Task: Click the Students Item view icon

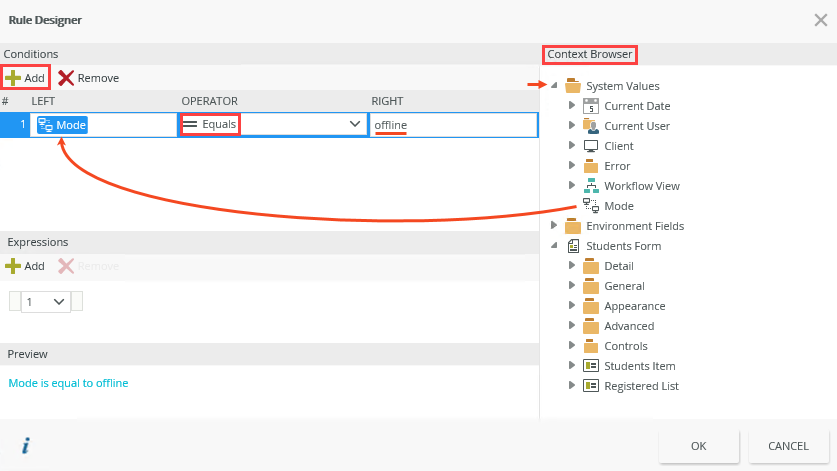Action: [x=590, y=366]
